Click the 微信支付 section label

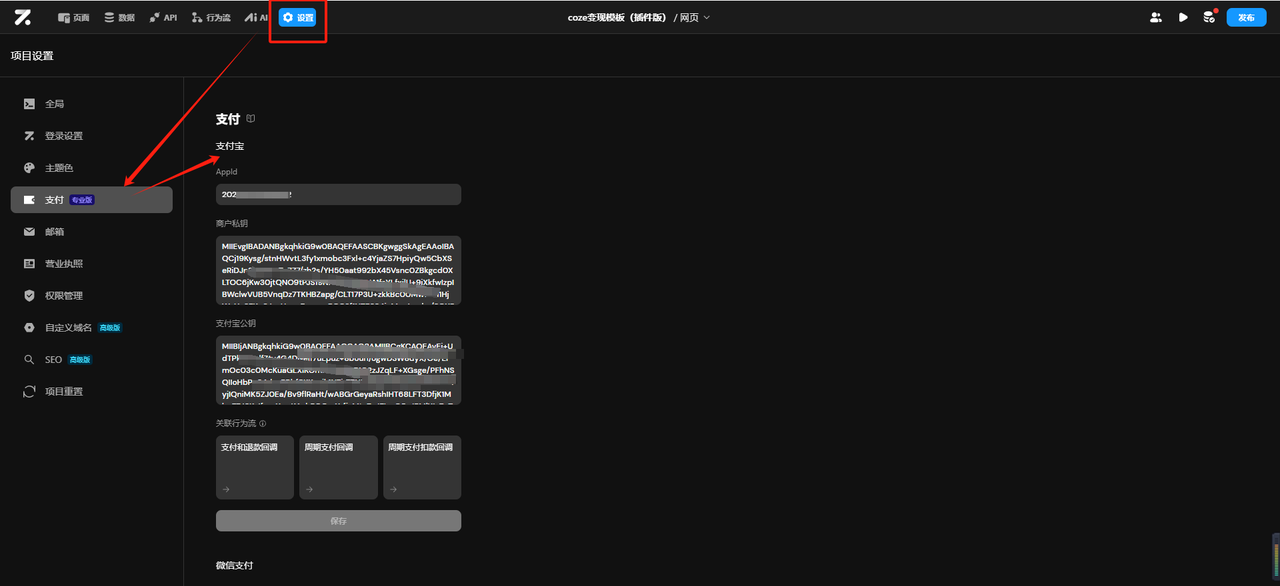pos(235,565)
